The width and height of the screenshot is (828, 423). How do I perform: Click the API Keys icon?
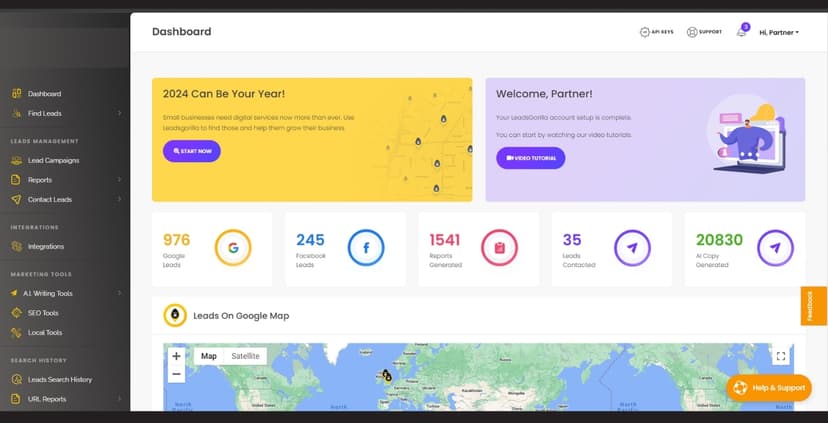644,32
